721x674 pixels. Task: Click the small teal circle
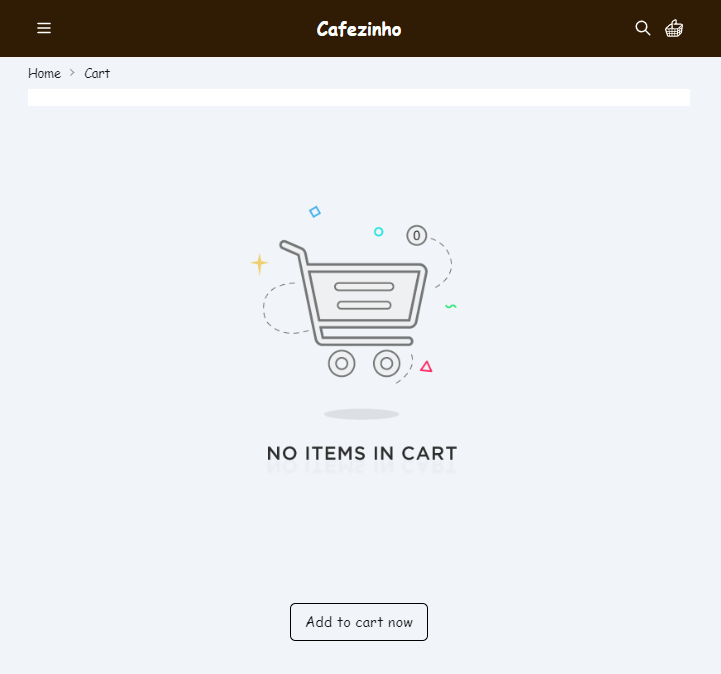point(378,232)
